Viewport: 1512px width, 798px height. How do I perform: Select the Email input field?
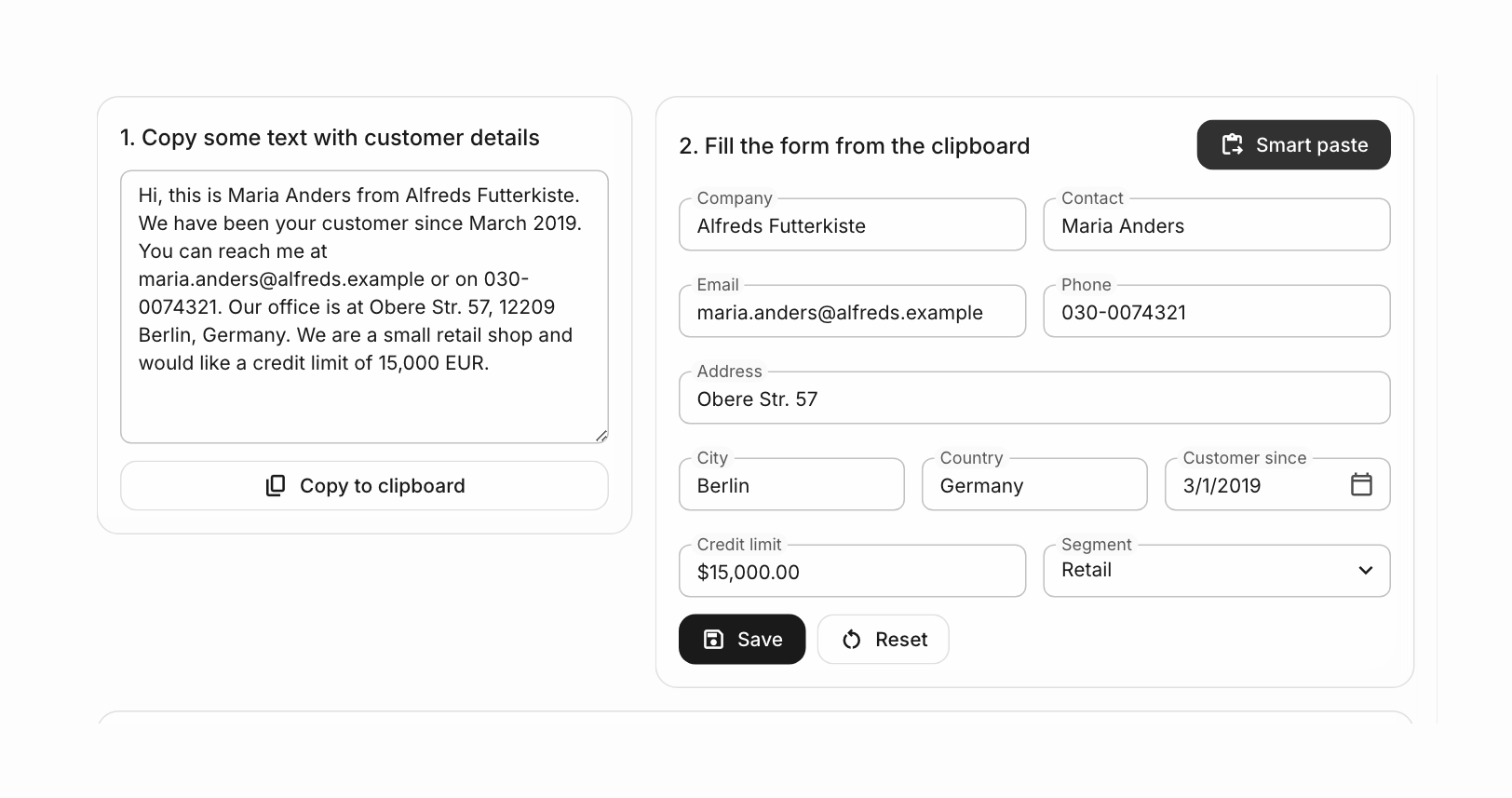tap(853, 312)
